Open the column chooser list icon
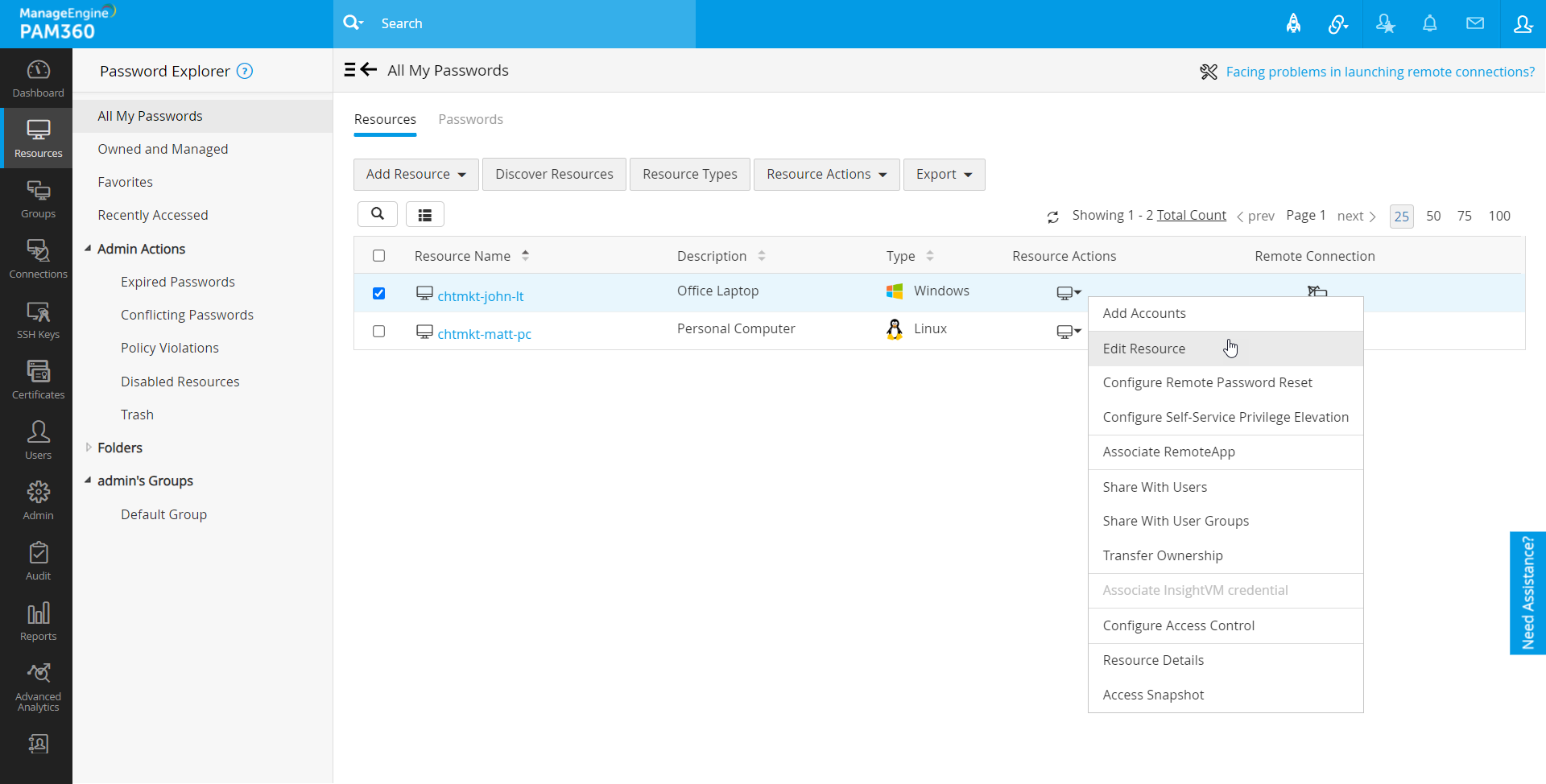This screenshot has width=1546, height=784. [425, 215]
